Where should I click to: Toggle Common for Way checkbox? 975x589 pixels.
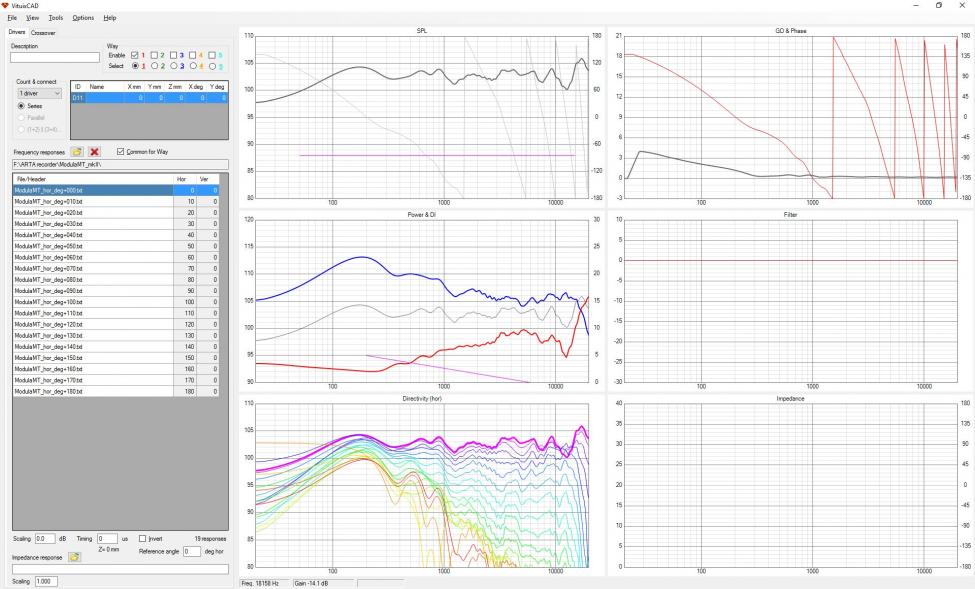[120, 152]
